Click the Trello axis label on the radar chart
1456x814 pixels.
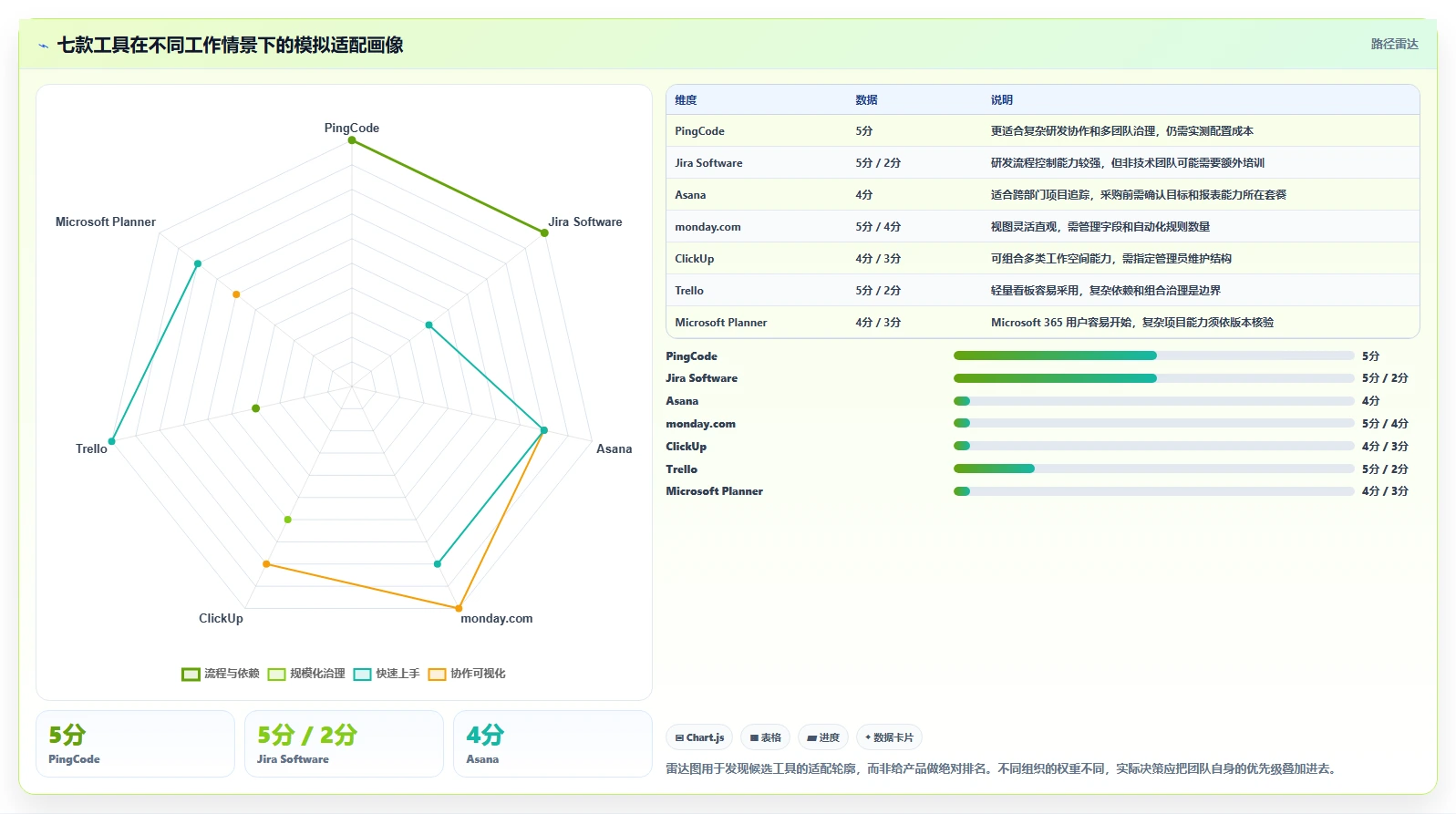(x=91, y=449)
